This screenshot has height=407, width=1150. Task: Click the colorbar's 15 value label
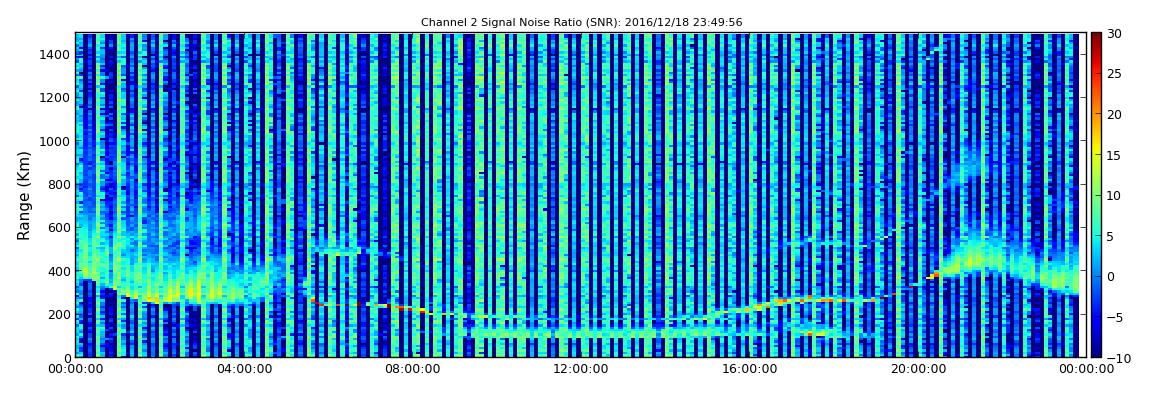[1114, 155]
